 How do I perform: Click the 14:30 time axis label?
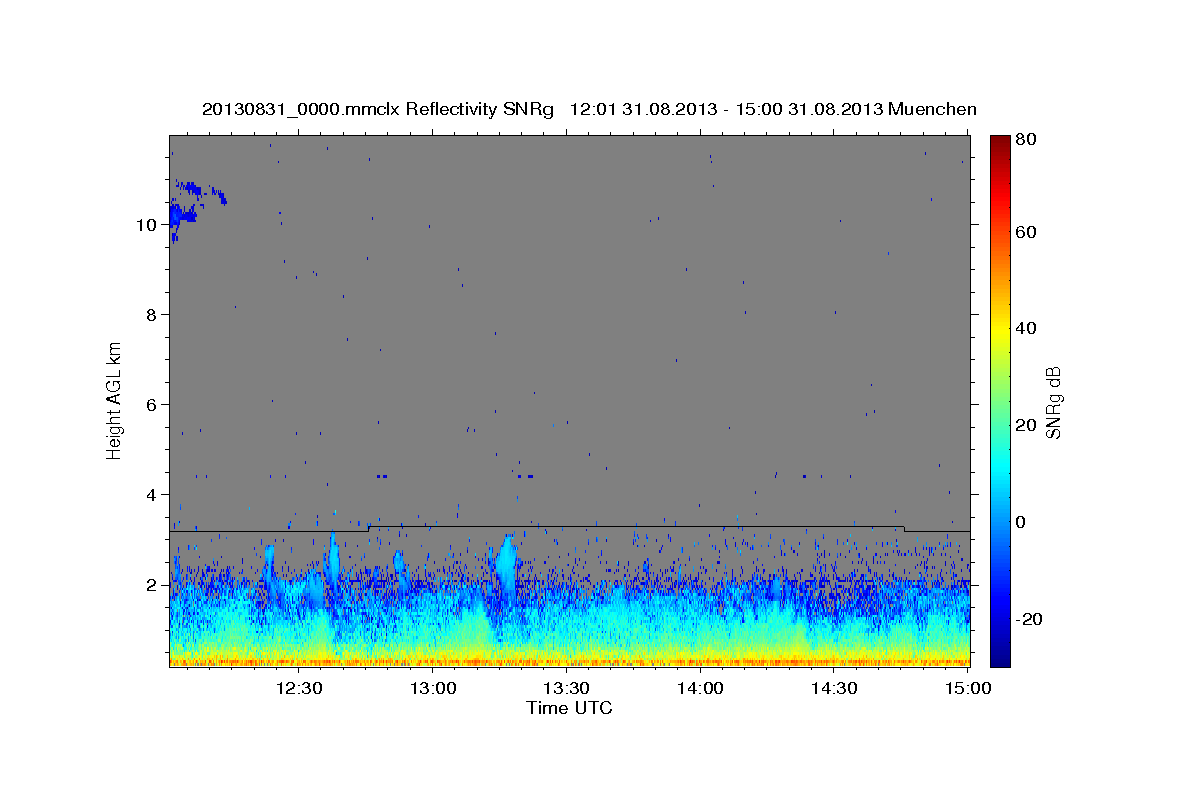coord(834,689)
